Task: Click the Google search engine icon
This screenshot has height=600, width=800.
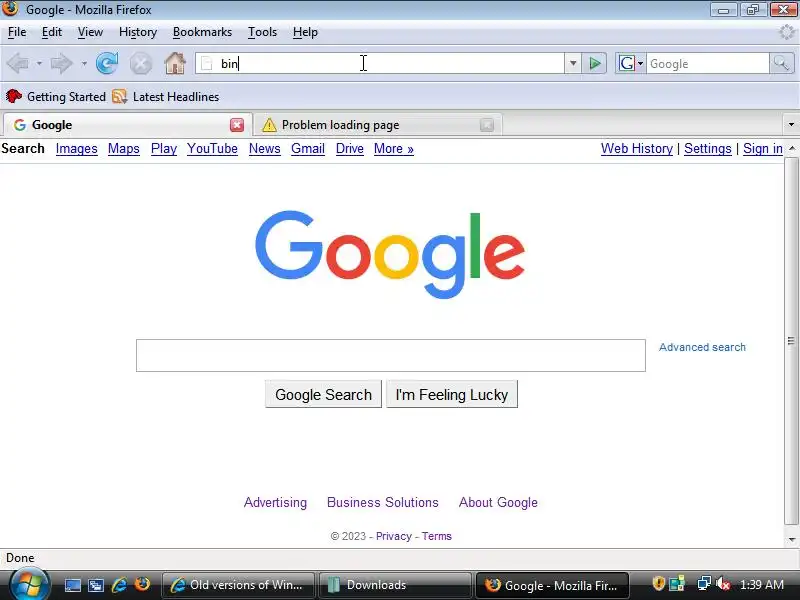Action: (x=627, y=64)
